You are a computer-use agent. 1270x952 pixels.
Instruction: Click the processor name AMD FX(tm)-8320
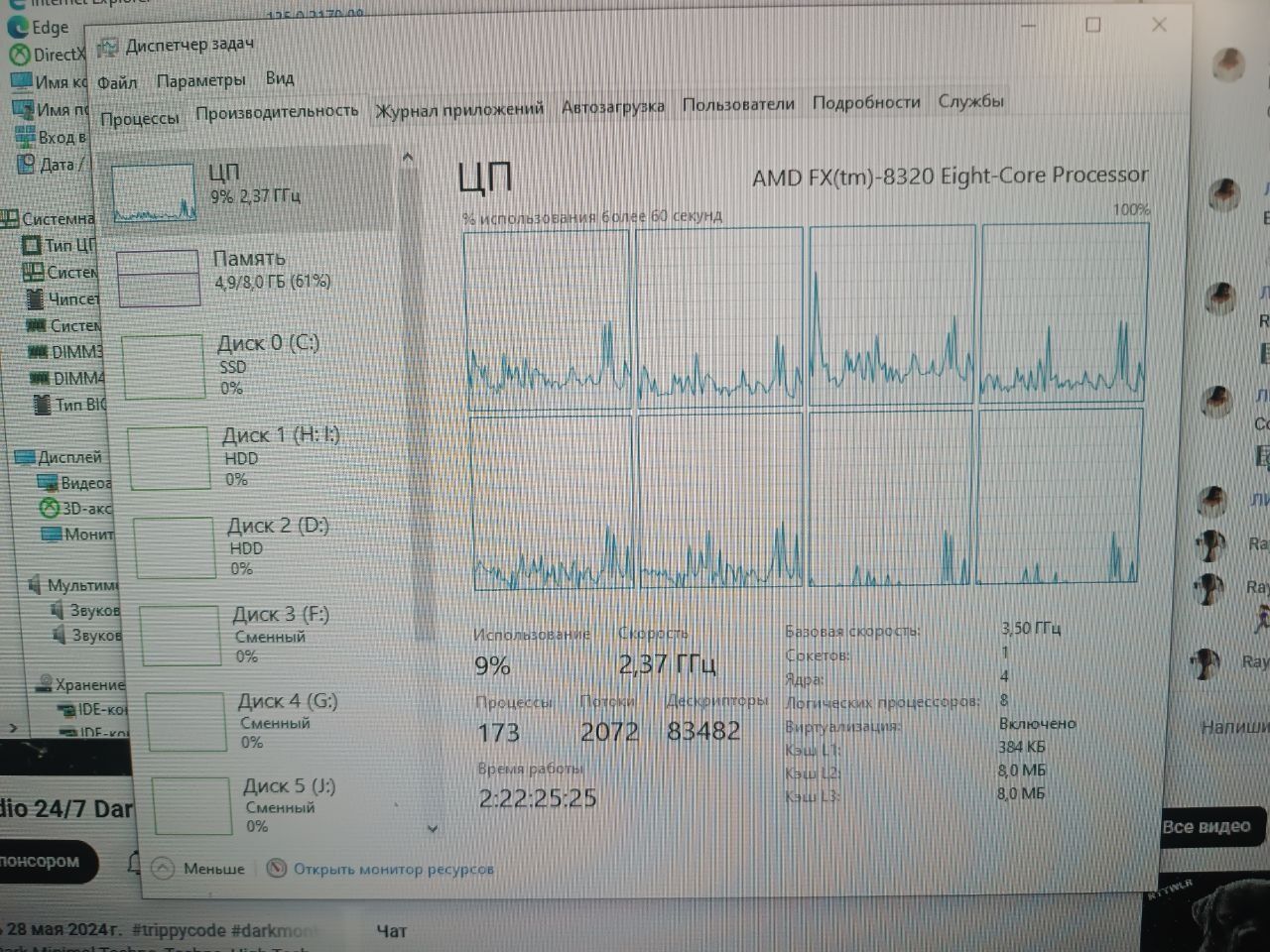(950, 176)
